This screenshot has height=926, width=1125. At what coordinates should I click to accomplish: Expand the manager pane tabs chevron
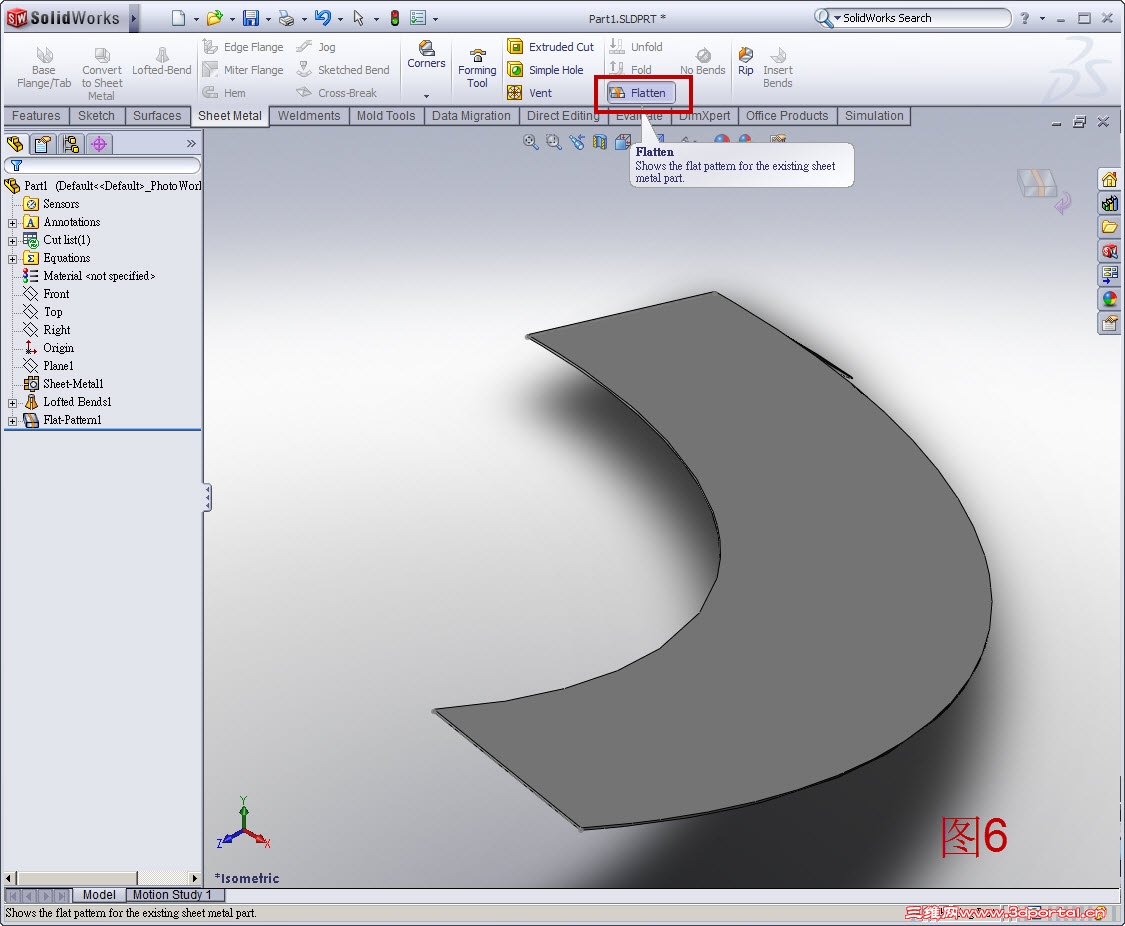click(191, 143)
